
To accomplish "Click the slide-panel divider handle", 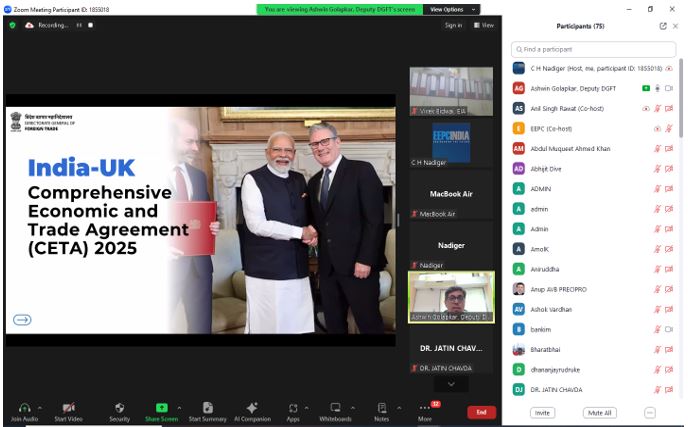I will click(x=398, y=220).
